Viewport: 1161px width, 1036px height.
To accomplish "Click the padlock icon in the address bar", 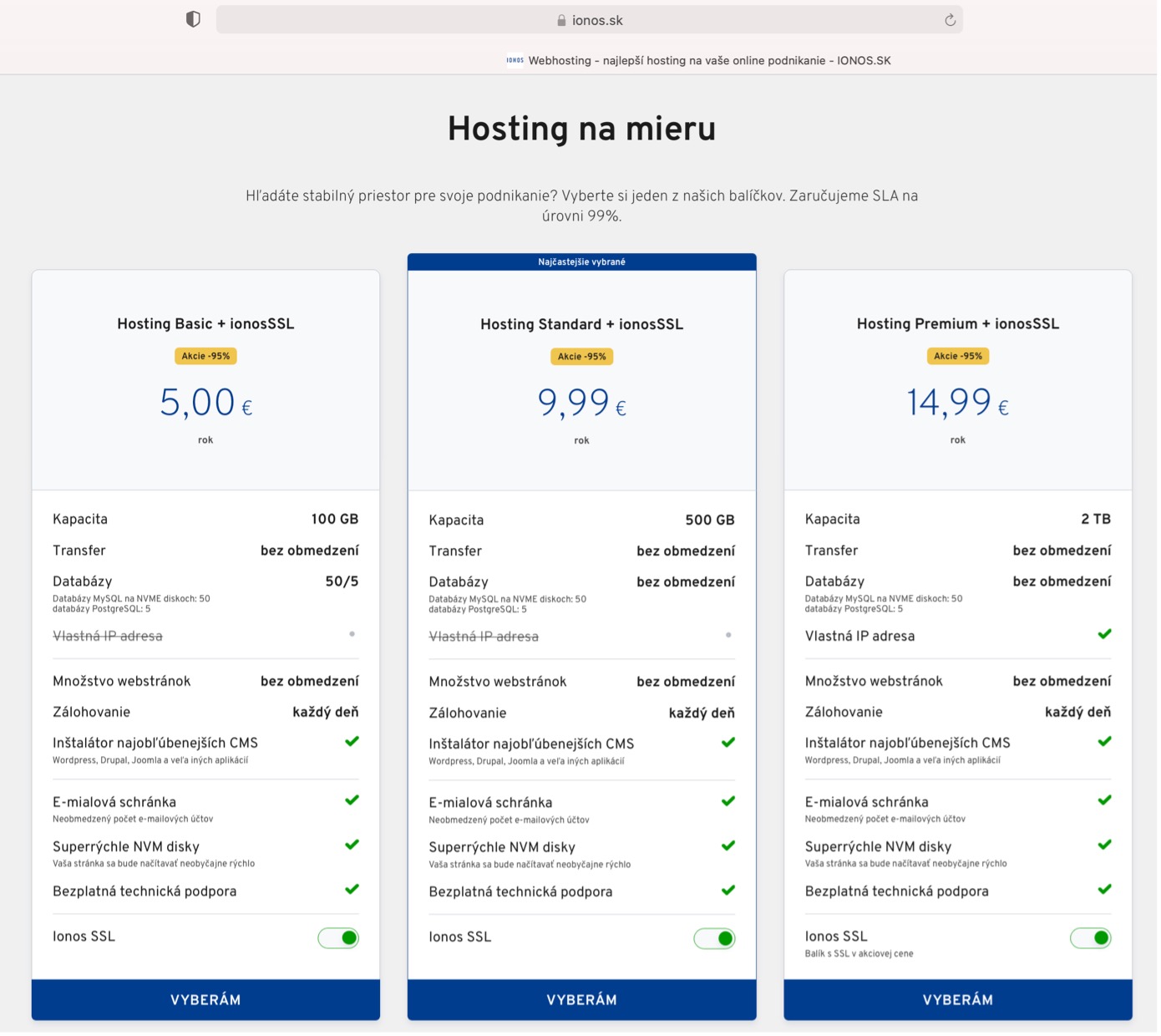I will coord(563,19).
